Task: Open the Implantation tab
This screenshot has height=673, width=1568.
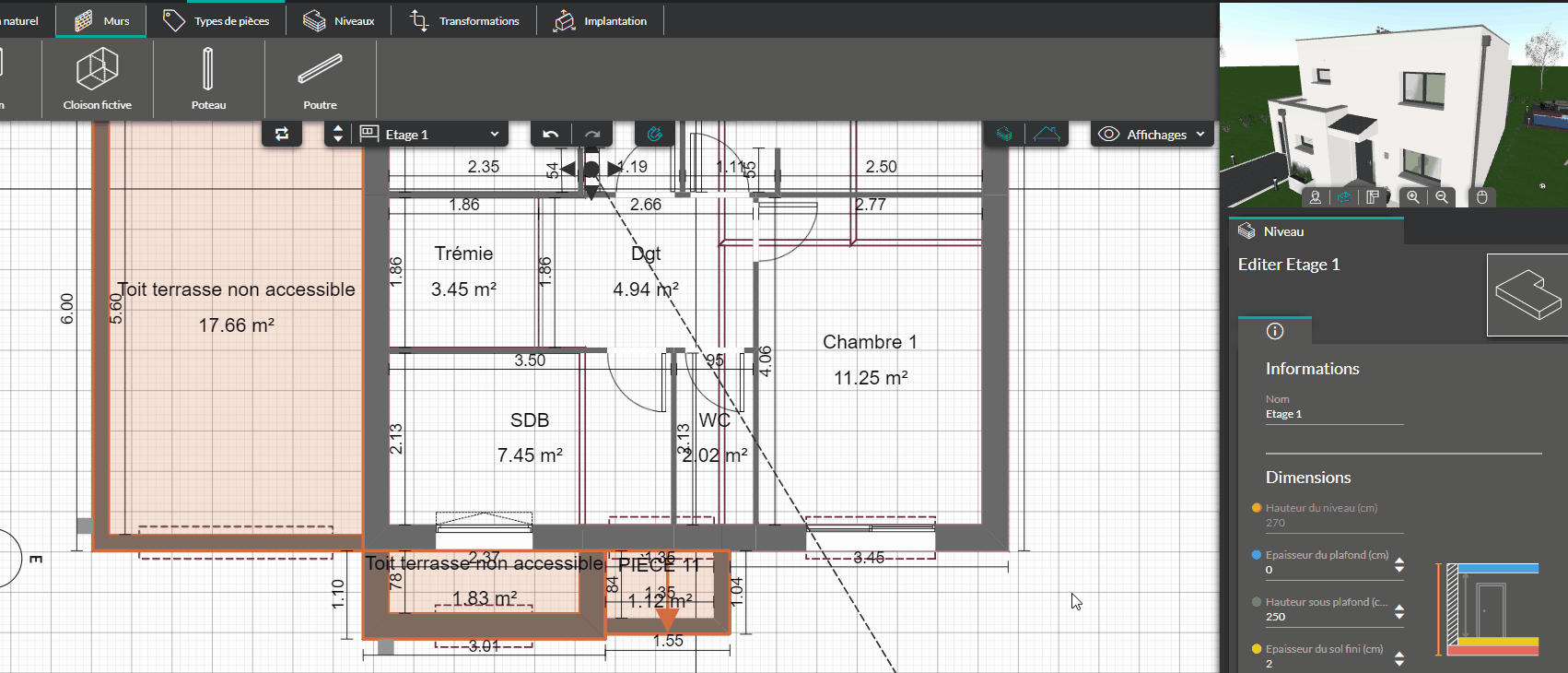Action: click(x=600, y=20)
